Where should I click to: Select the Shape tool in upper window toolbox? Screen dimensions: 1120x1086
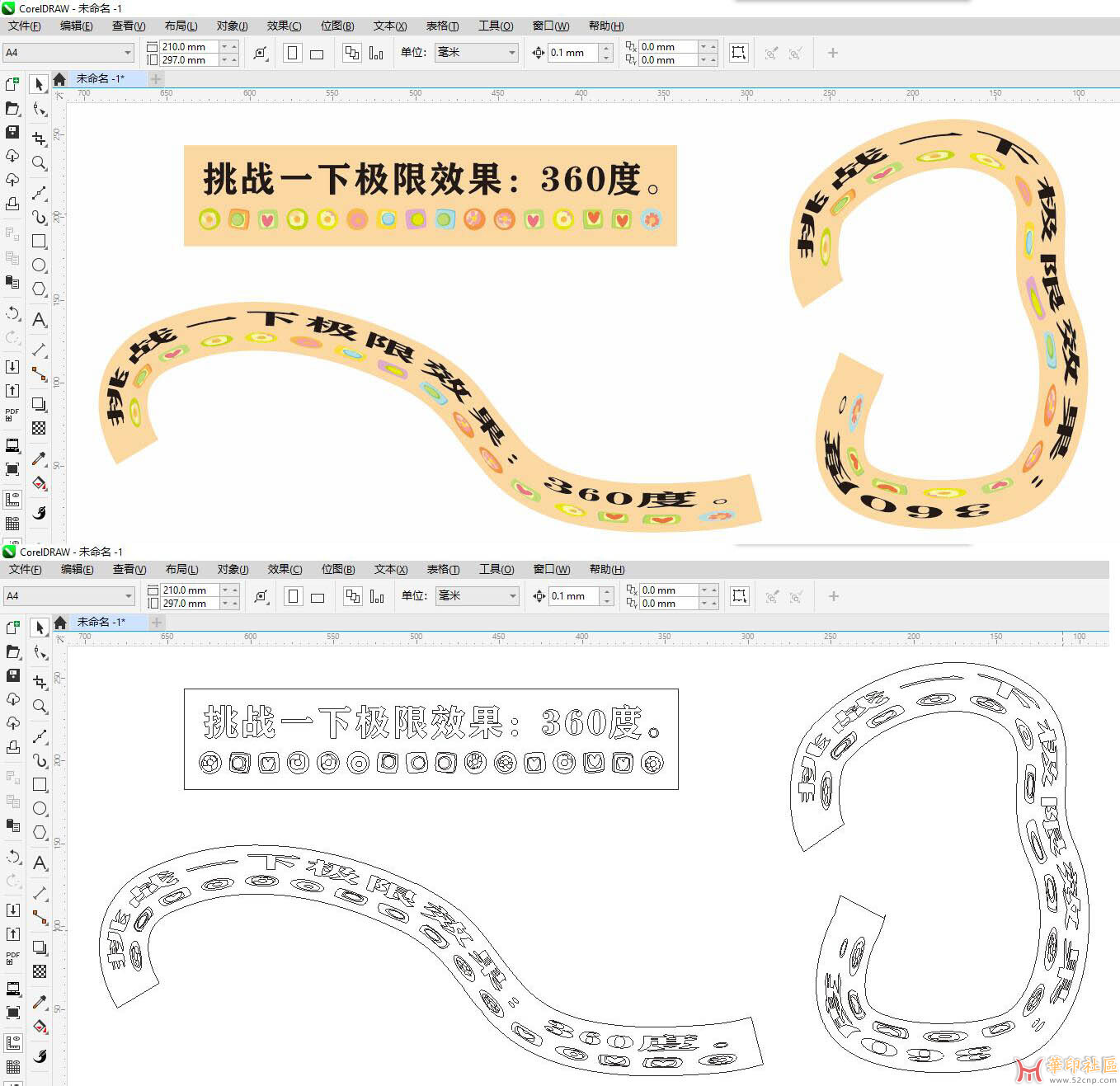click(x=39, y=109)
